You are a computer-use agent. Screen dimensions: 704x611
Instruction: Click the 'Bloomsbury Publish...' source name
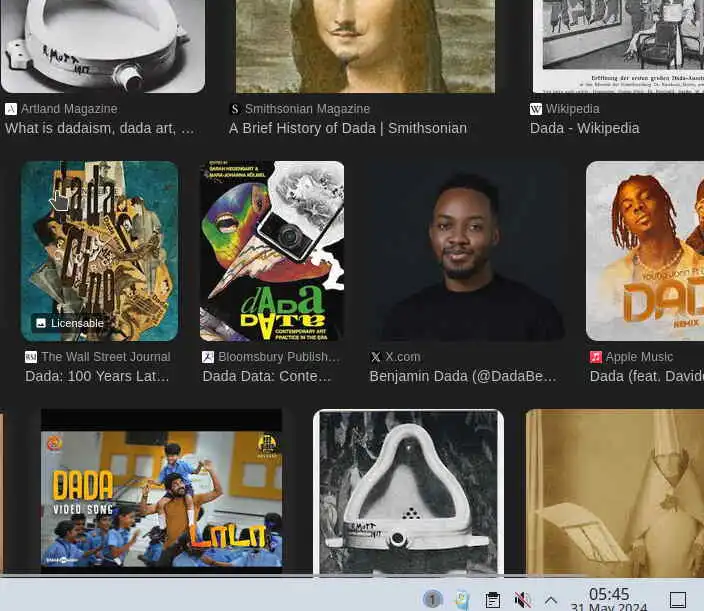coord(279,357)
